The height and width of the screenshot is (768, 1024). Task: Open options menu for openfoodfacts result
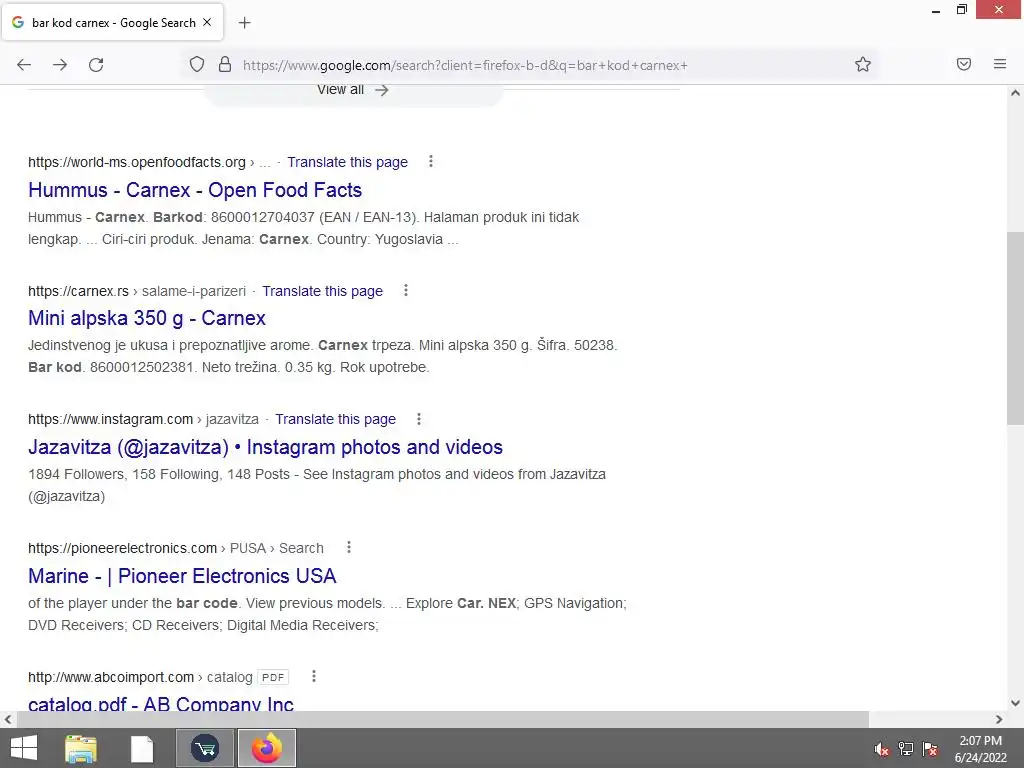click(430, 161)
